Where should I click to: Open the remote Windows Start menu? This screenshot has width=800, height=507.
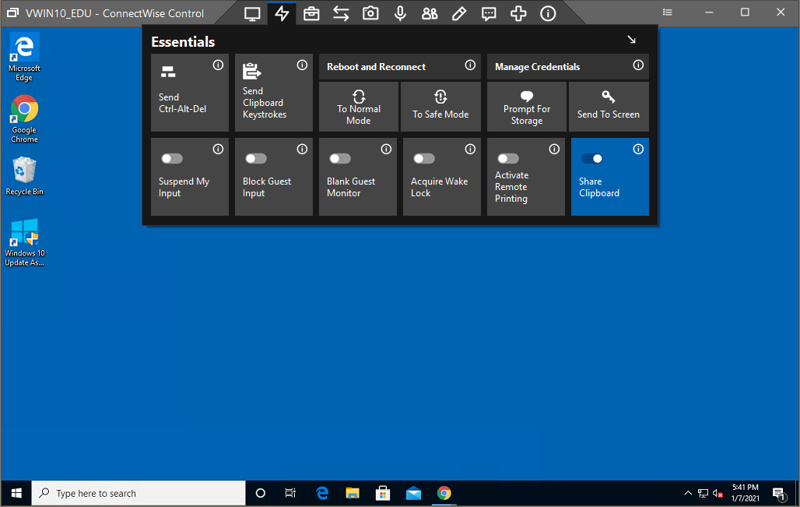tap(16, 493)
